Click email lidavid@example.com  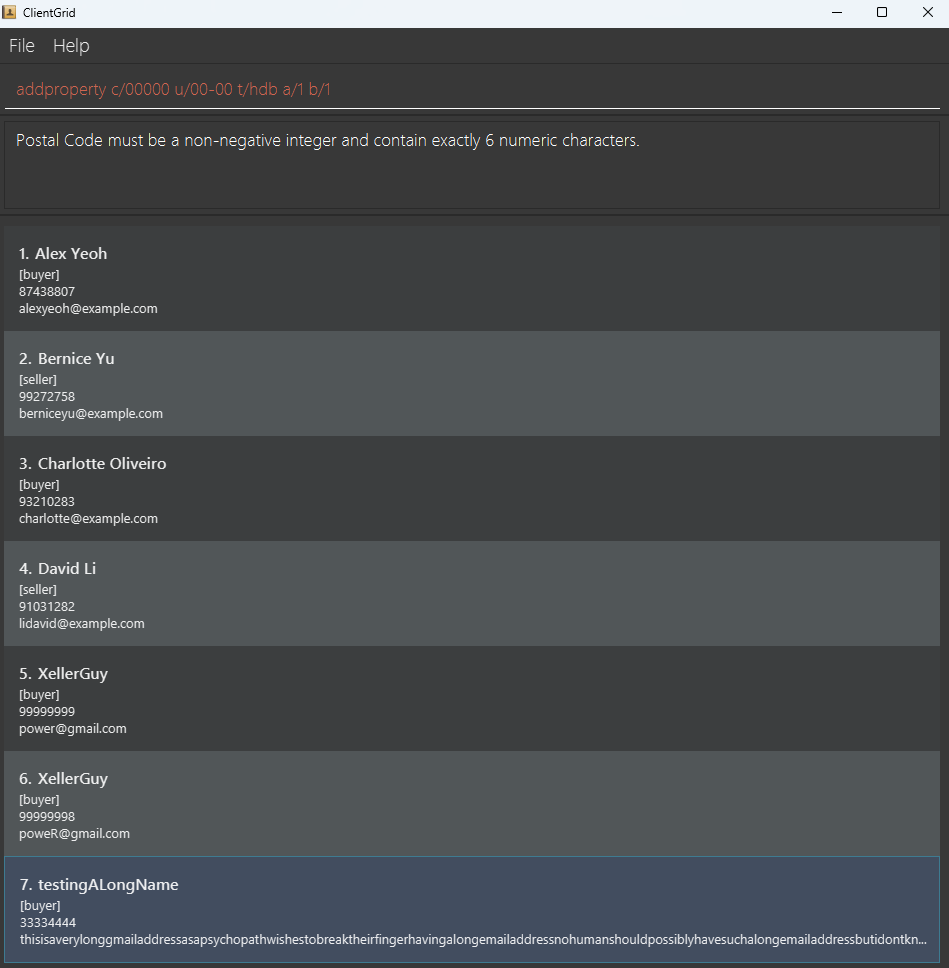(82, 624)
